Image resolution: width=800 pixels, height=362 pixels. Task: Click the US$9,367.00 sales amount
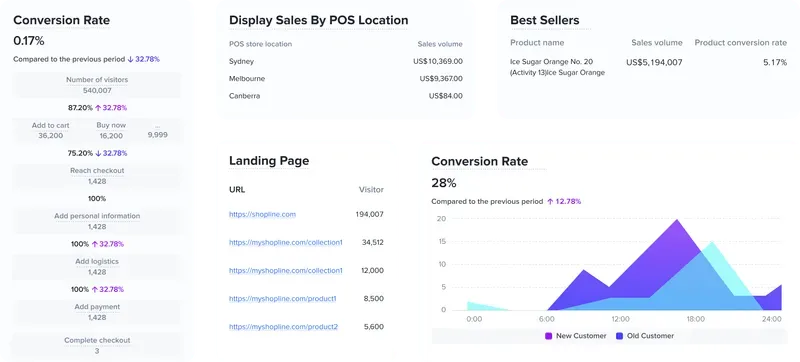click(441, 79)
